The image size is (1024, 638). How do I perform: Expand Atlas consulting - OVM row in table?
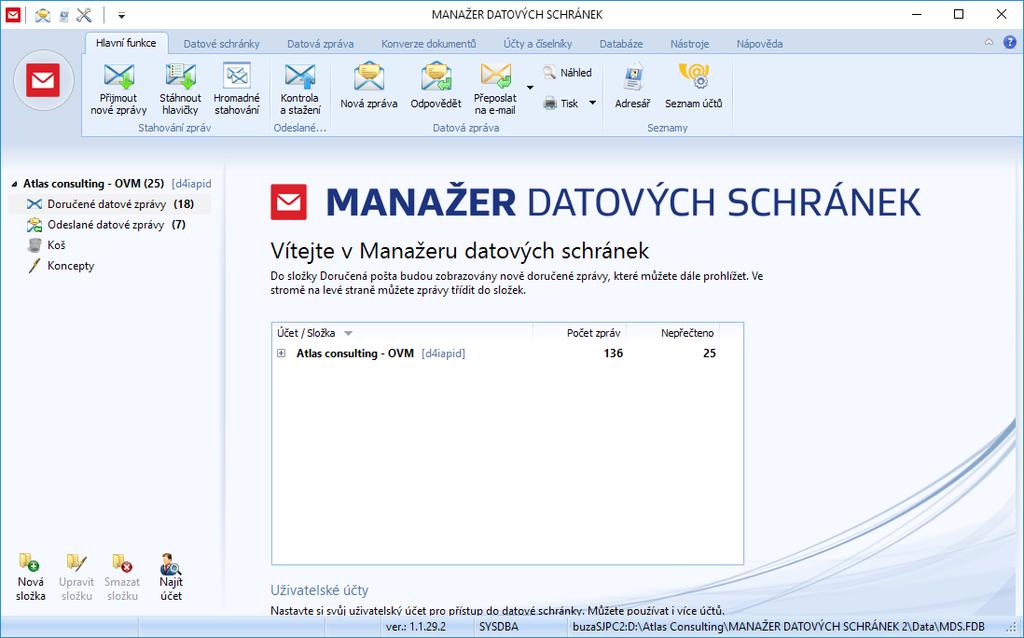point(281,353)
